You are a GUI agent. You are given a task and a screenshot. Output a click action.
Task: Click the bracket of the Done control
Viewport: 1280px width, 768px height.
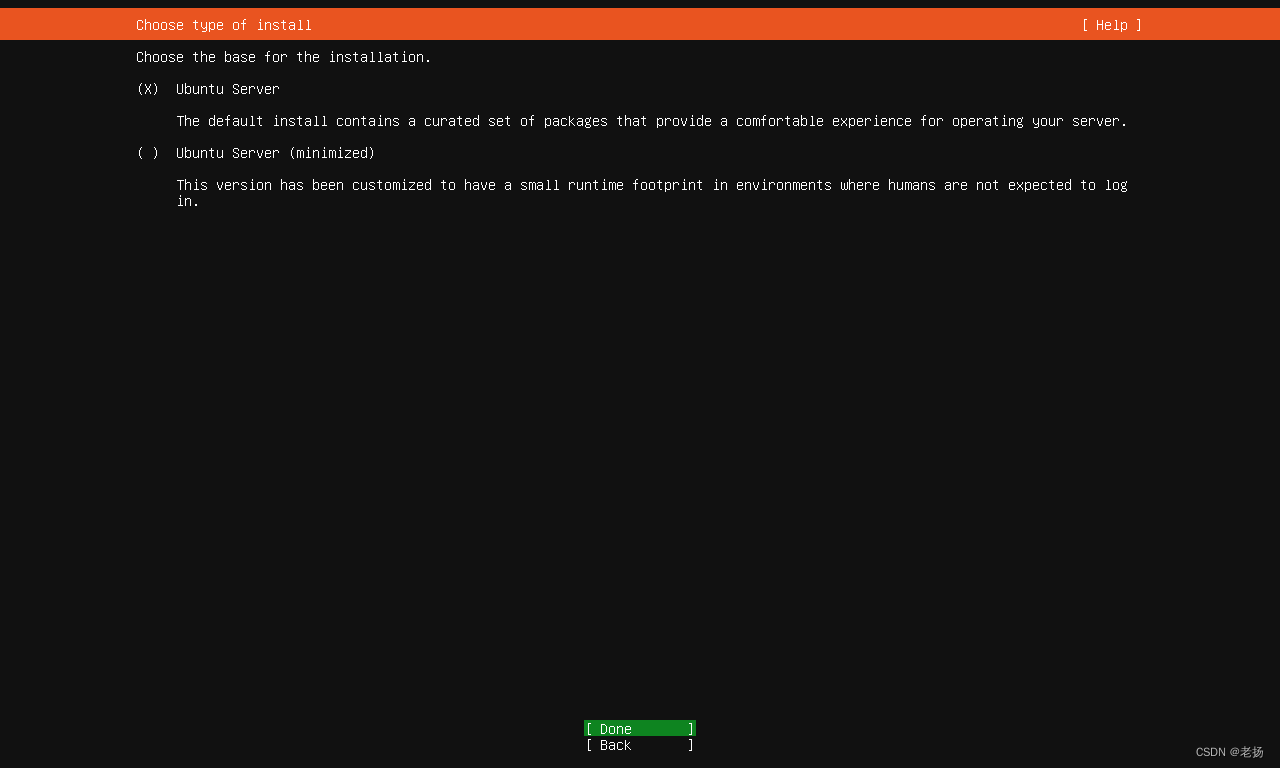[x=588, y=729]
